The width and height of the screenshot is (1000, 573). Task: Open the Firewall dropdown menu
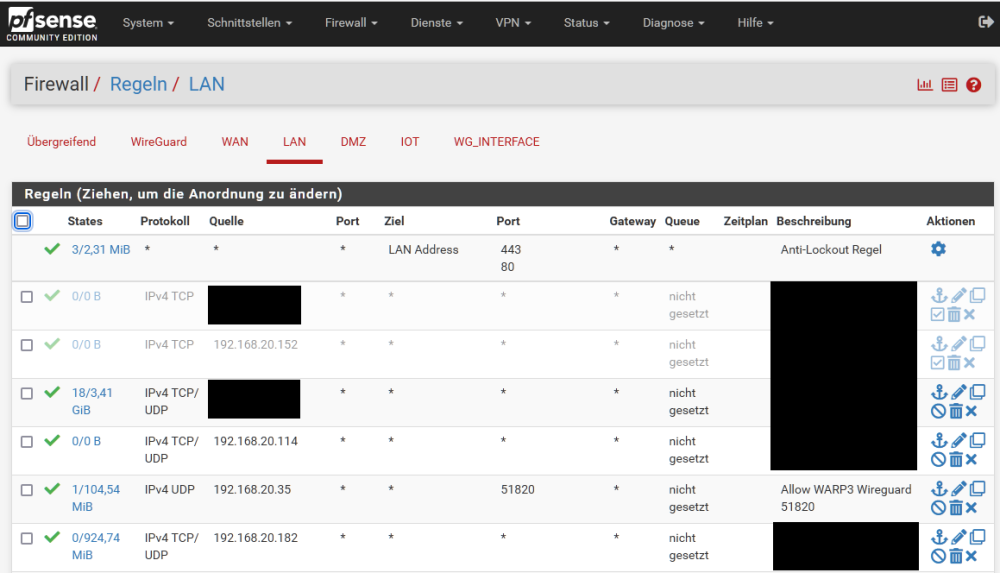[351, 22]
